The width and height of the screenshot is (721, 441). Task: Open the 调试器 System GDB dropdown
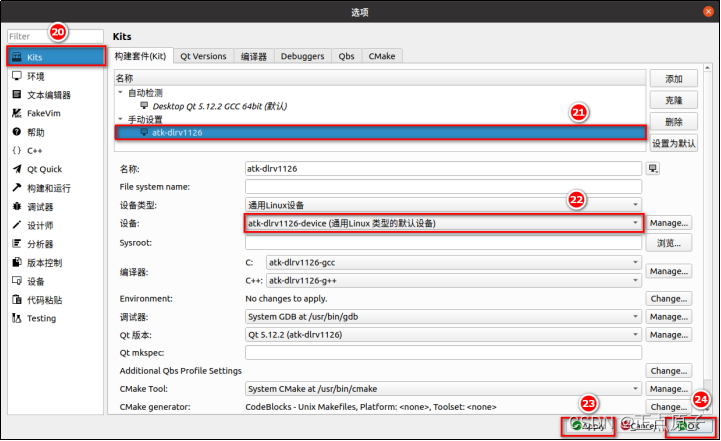[443, 317]
